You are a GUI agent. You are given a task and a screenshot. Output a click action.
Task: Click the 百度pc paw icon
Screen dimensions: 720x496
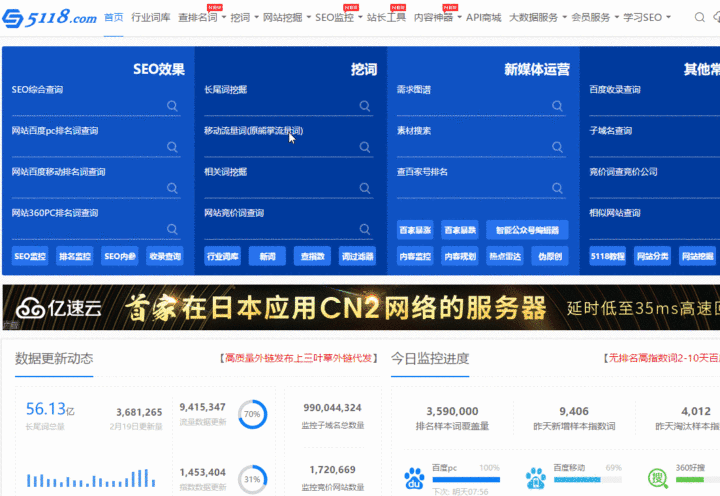414,478
